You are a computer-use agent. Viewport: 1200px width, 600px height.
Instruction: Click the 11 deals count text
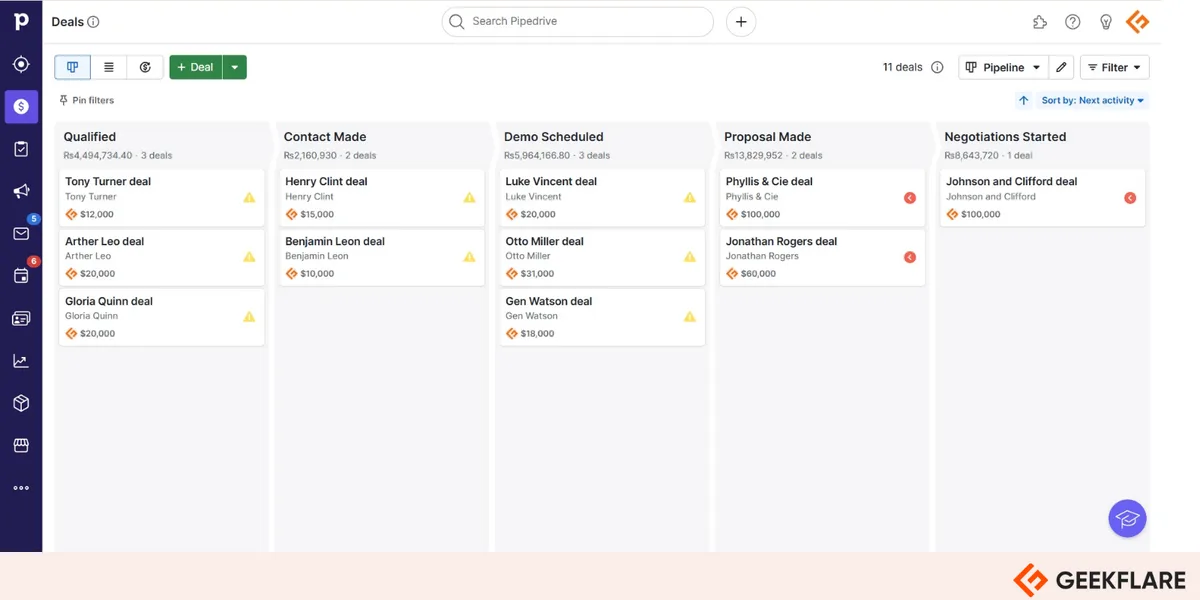902,68
